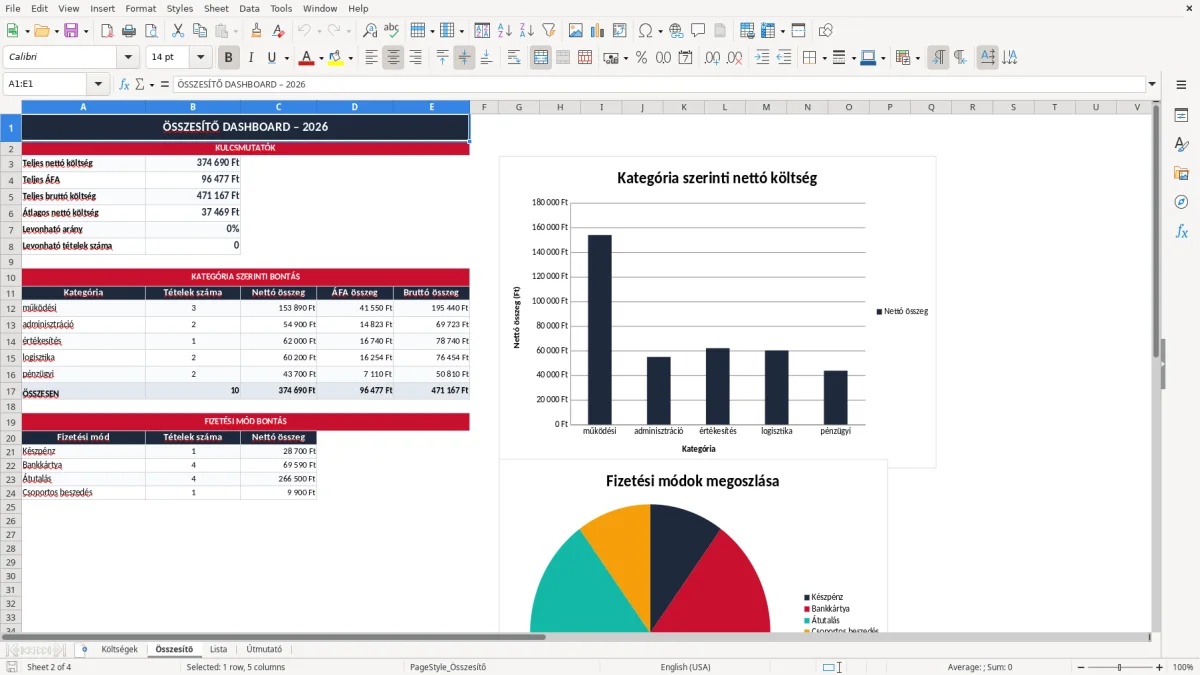Open the Background Color dropdown arrow
The height and width of the screenshot is (675, 1200).
(x=350, y=58)
